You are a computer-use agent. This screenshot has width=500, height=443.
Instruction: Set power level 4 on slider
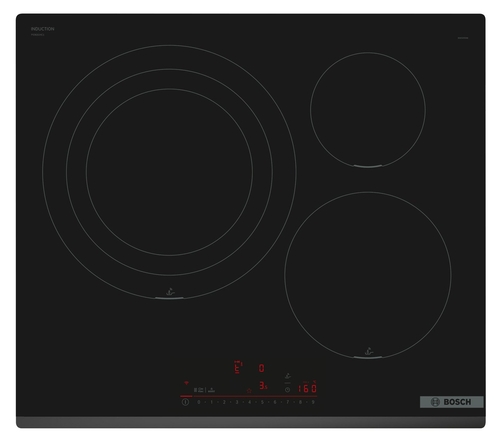tap(249, 402)
